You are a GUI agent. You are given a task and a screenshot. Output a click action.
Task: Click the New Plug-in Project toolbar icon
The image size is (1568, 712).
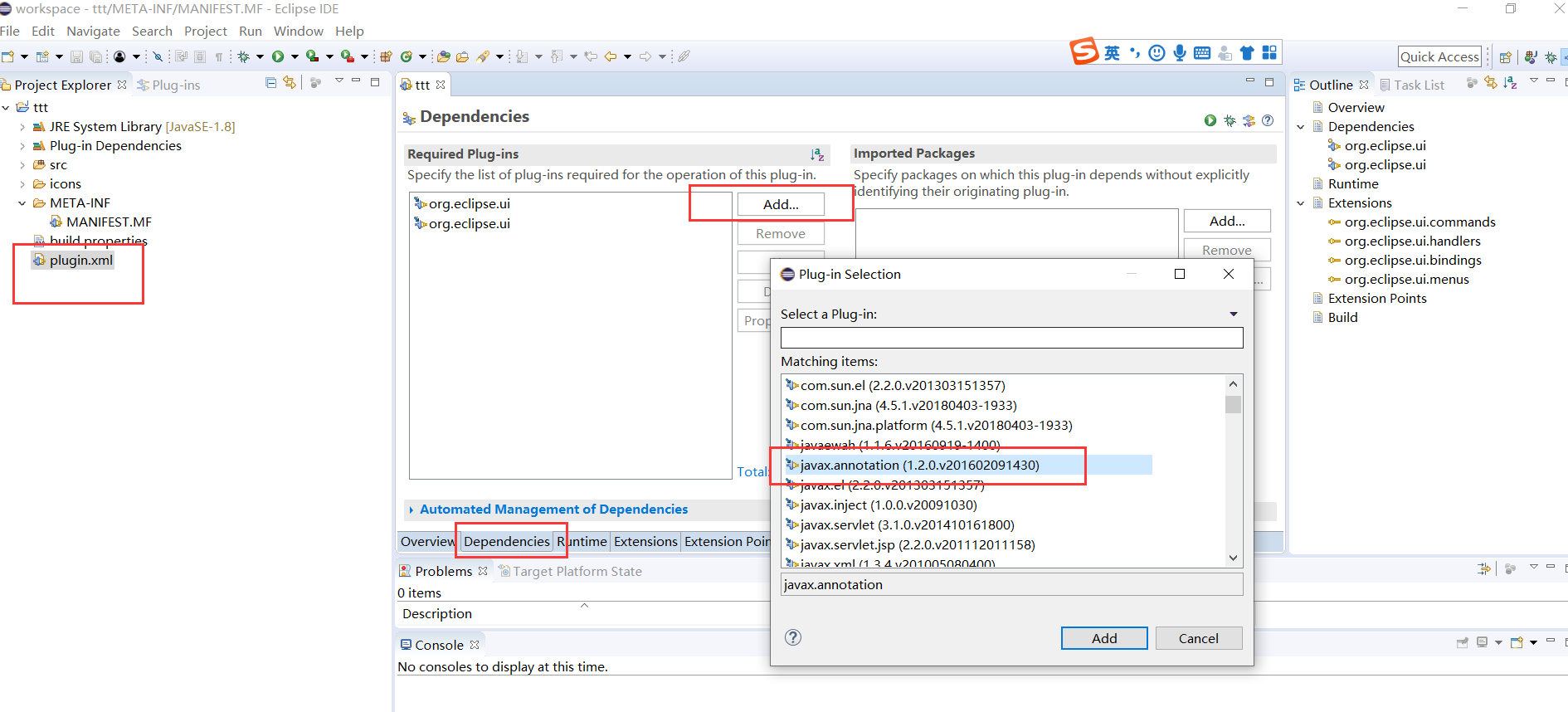[387, 56]
